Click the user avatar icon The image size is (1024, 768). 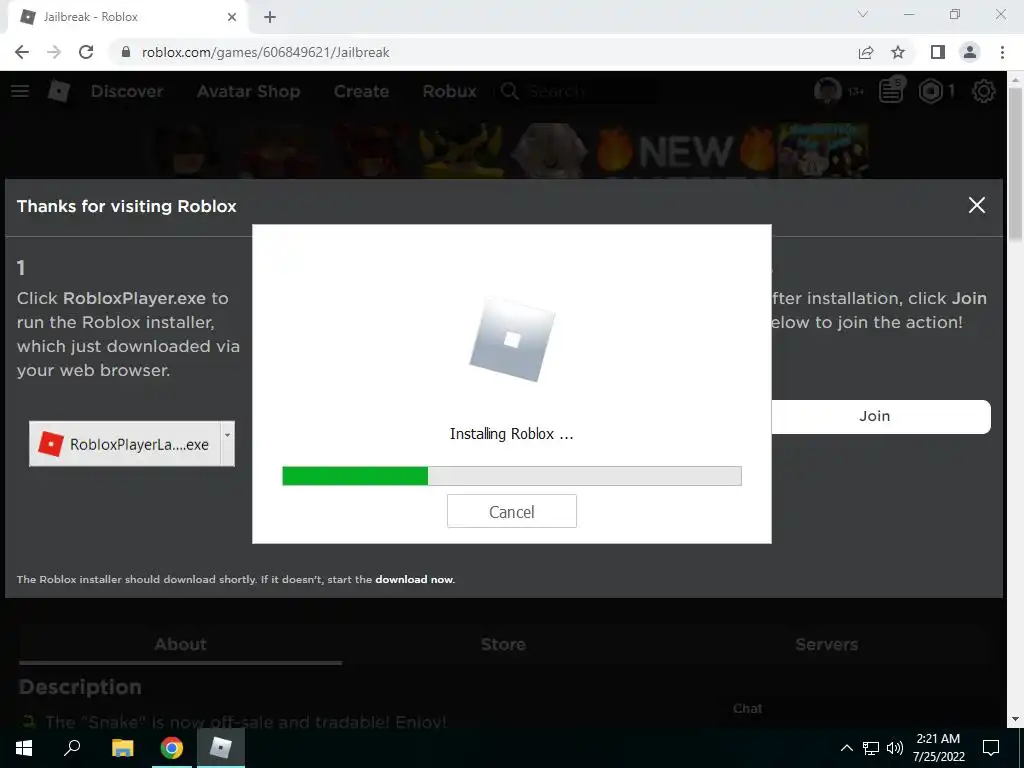pyautogui.click(x=827, y=91)
